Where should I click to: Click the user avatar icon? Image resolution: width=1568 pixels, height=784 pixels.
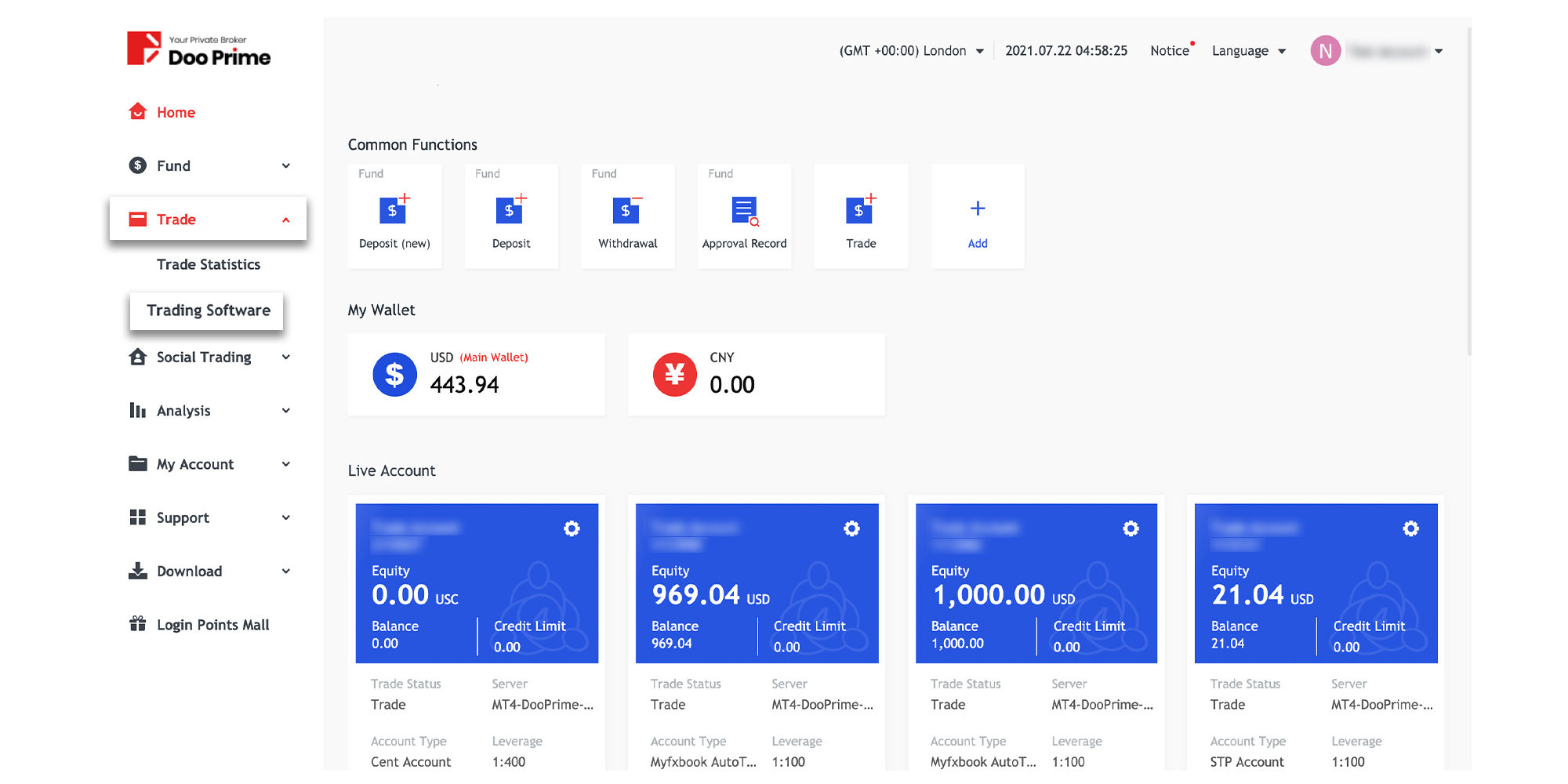(x=1325, y=51)
